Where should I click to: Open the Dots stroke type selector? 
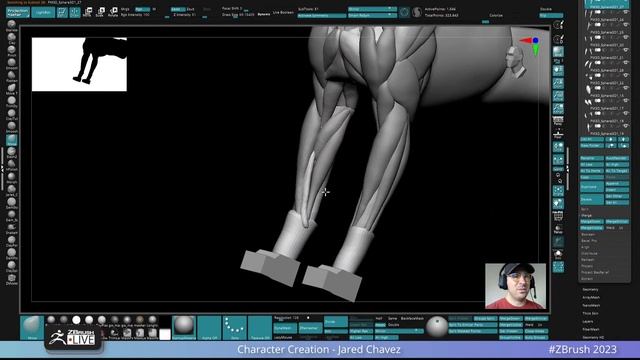point(235,327)
